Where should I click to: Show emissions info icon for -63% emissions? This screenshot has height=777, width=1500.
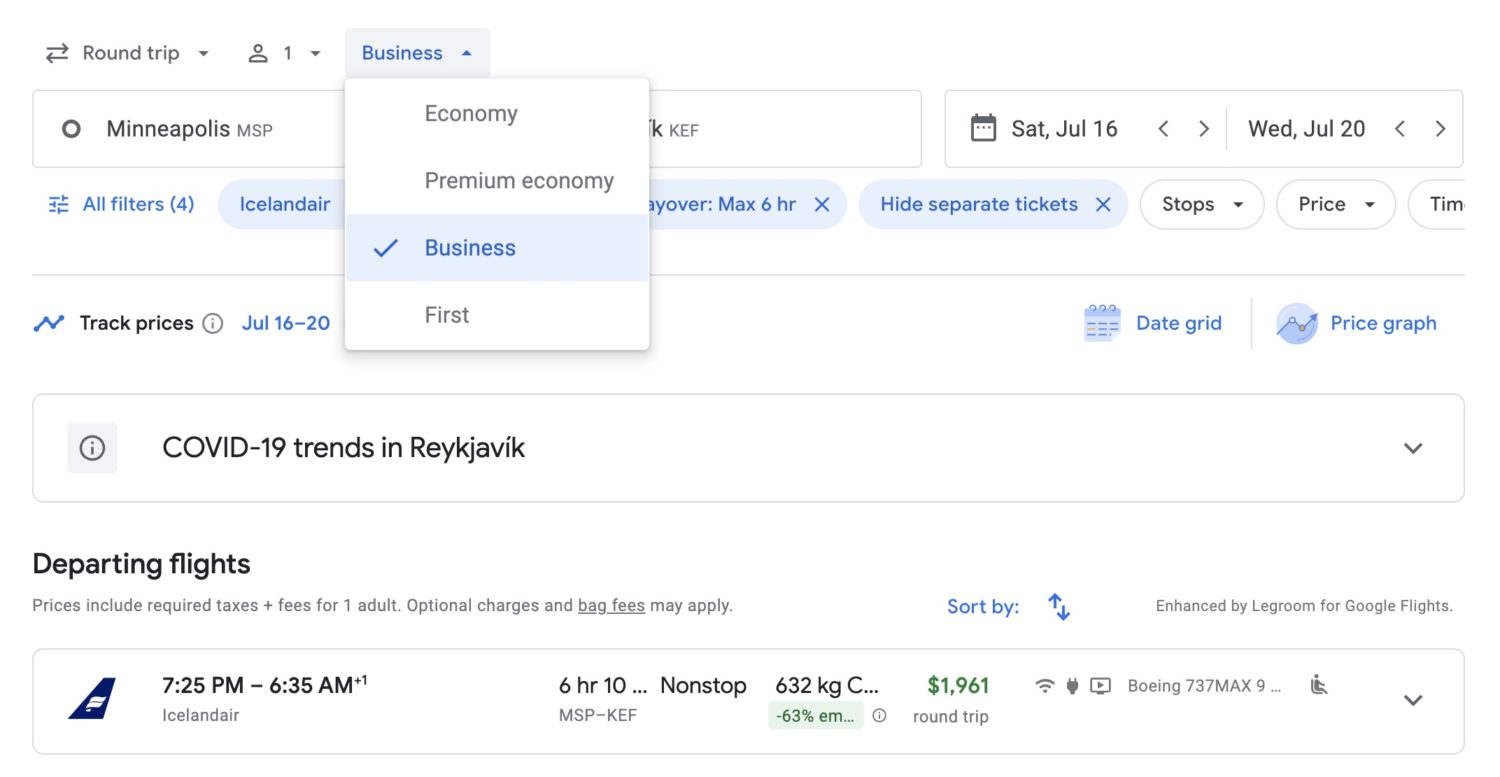pos(879,715)
